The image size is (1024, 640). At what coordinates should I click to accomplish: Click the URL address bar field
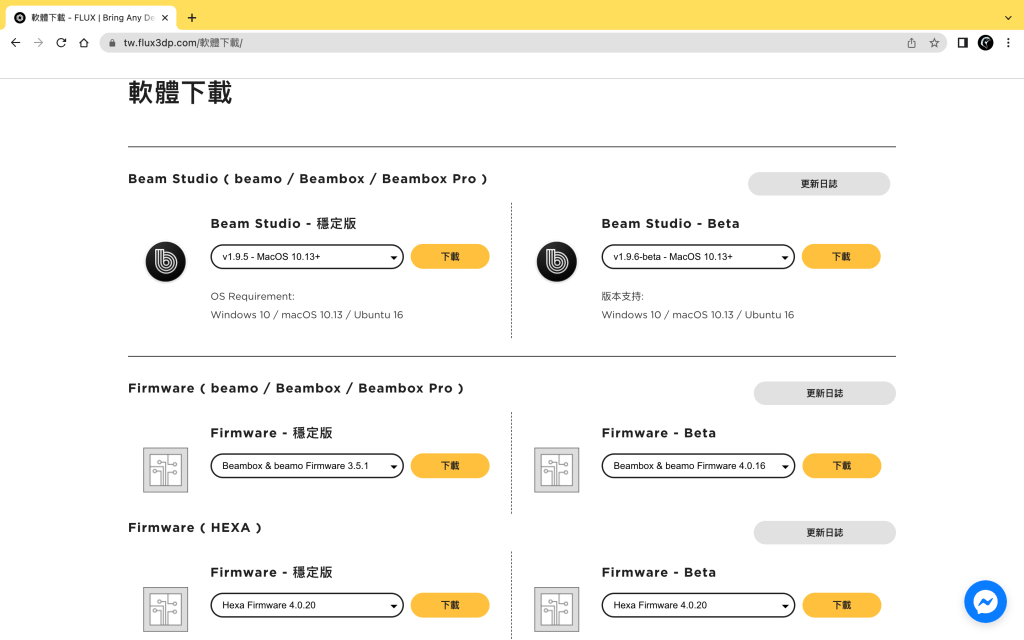click(500, 43)
